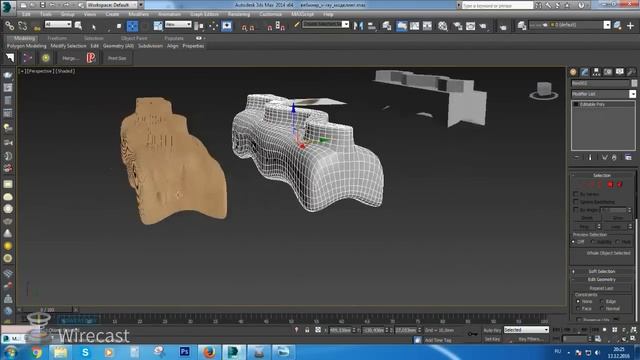Open the Tools menu

pos(46,14)
